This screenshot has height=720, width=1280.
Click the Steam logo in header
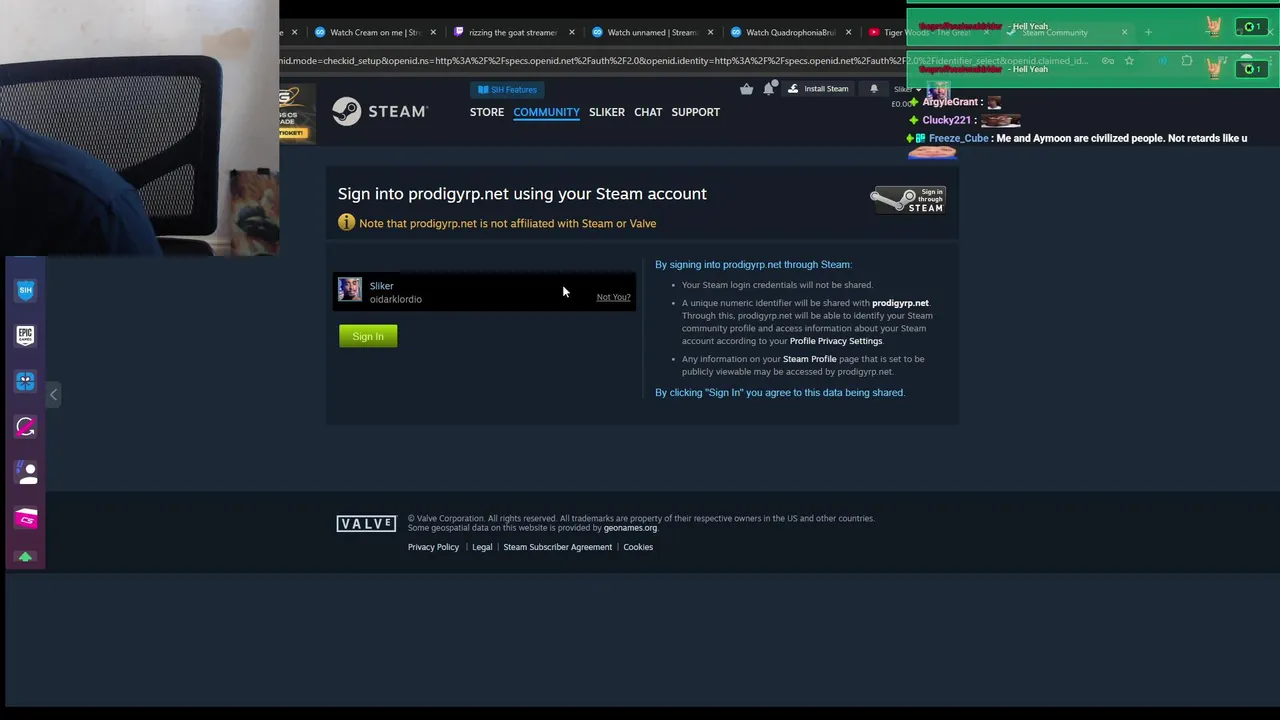(380, 111)
